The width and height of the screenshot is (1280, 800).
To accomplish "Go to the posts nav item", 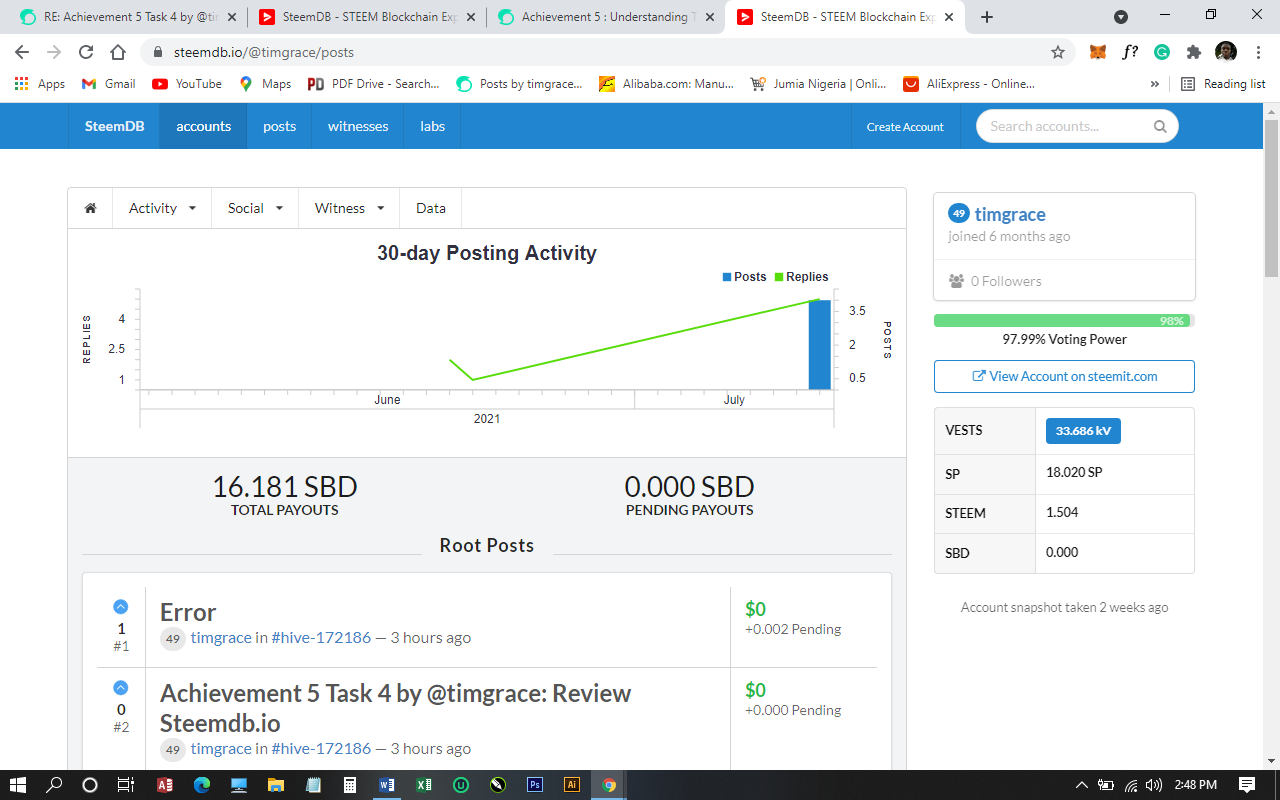I will [x=279, y=126].
